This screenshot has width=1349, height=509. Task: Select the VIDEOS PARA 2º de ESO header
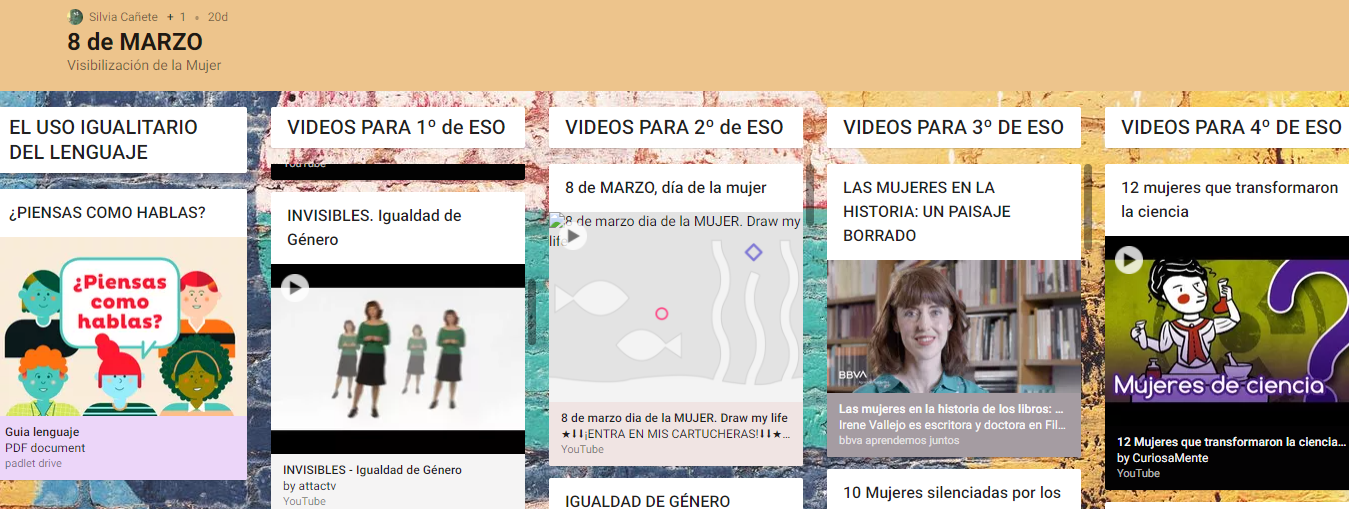tap(674, 127)
